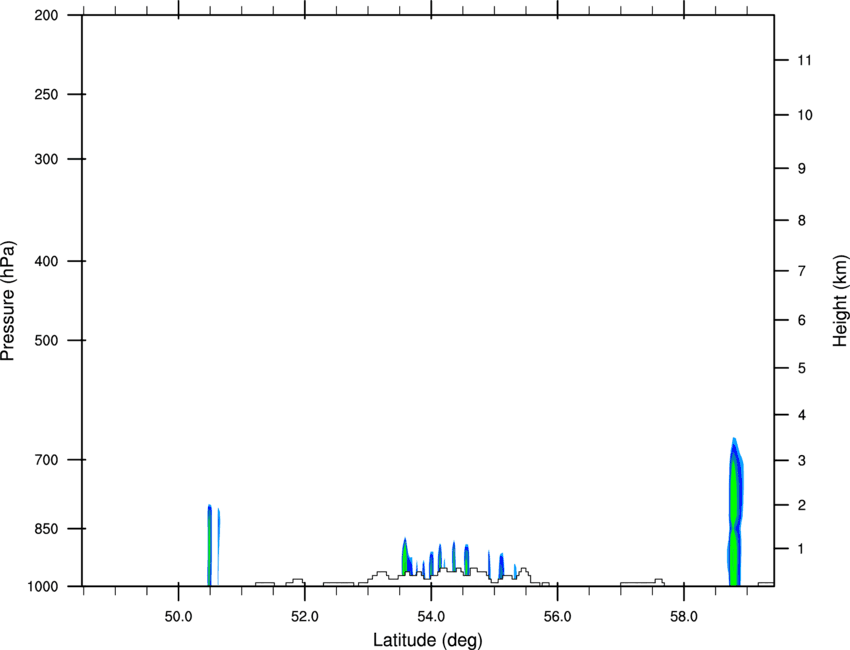The image size is (850, 650).
Task: Click the 52.0 latitude tick label
Action: (305, 617)
